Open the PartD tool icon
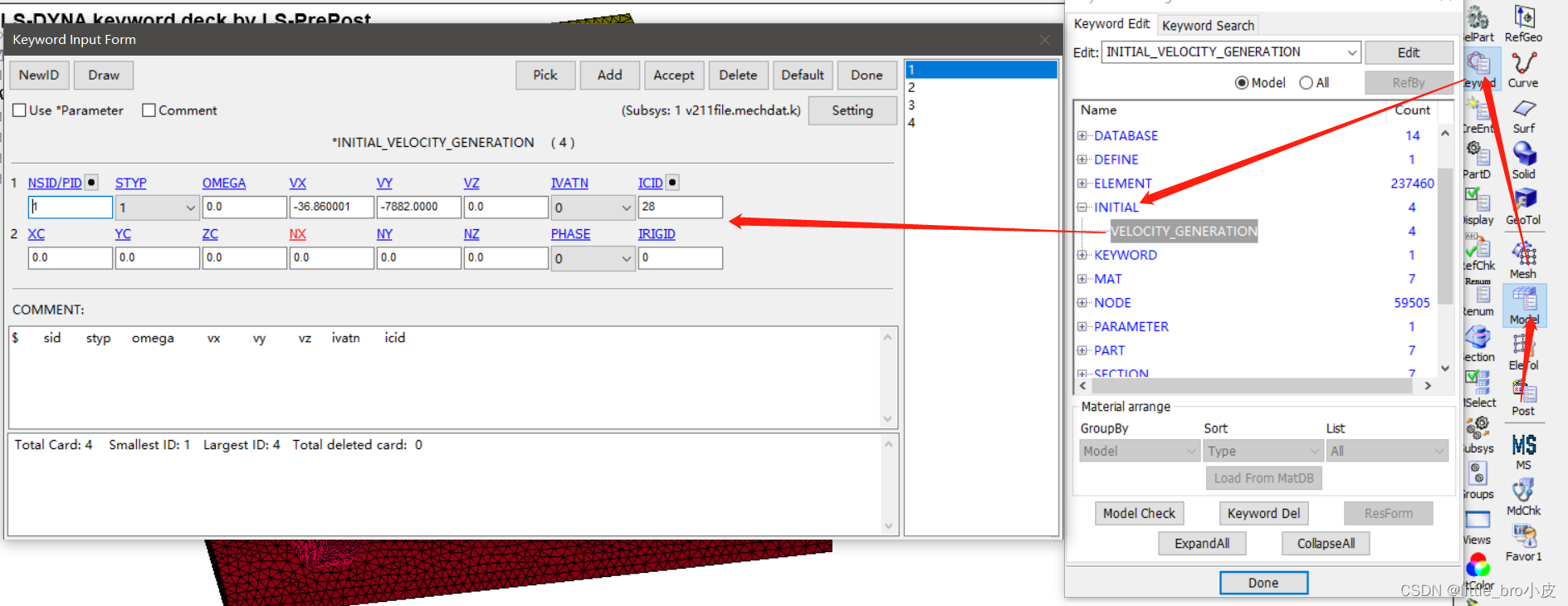 pyautogui.click(x=1478, y=161)
